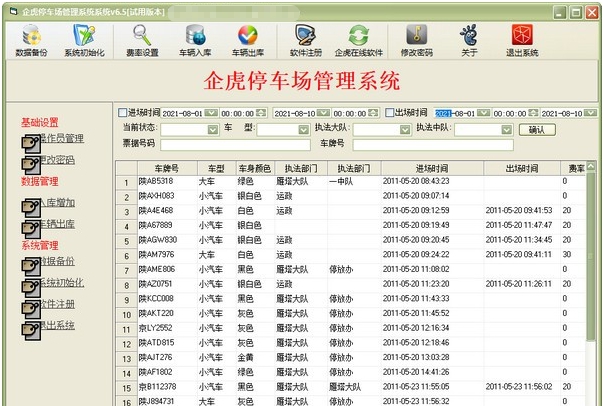Open the 更改密码 sidebar link
604x406 pixels.
(57, 159)
